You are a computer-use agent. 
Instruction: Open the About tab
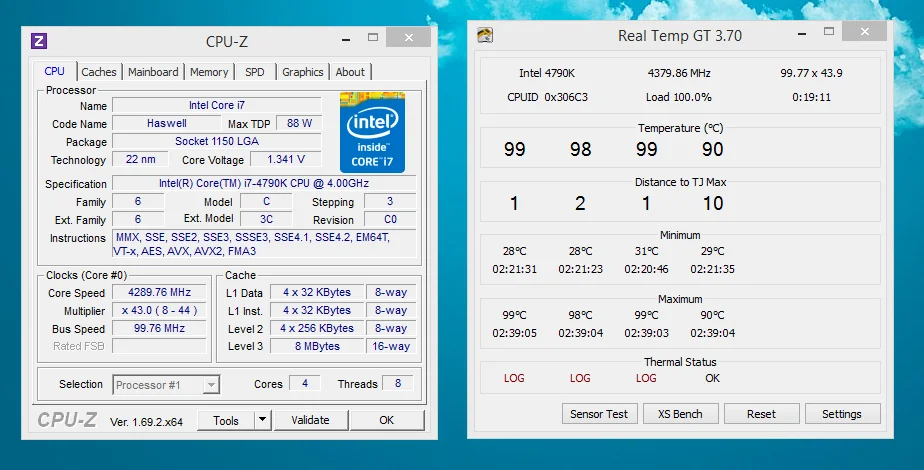(x=350, y=72)
